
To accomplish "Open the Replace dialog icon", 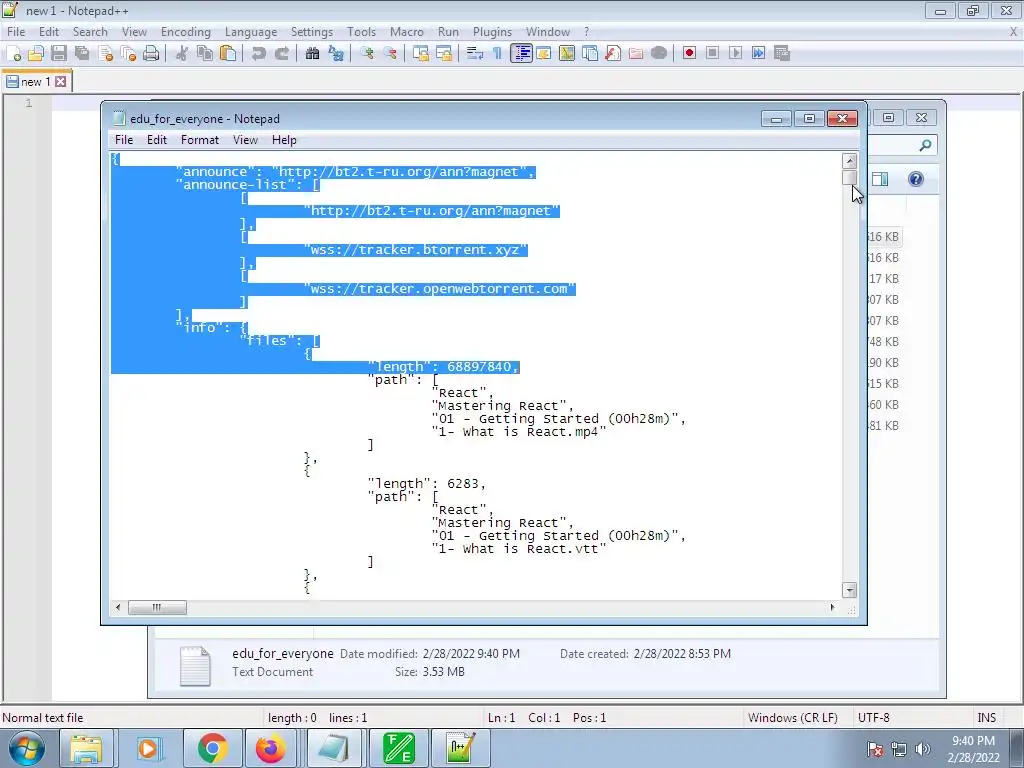I will [336, 54].
